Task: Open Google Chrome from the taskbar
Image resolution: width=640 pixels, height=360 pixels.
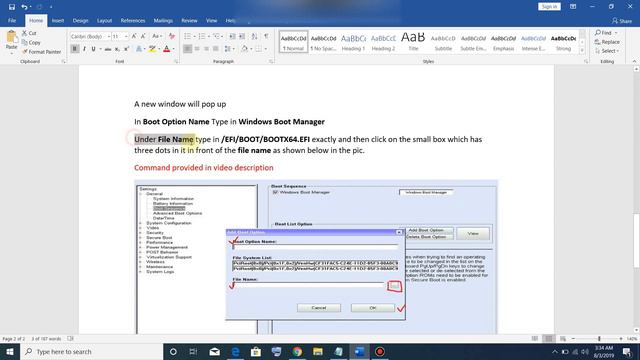Action: (x=297, y=351)
